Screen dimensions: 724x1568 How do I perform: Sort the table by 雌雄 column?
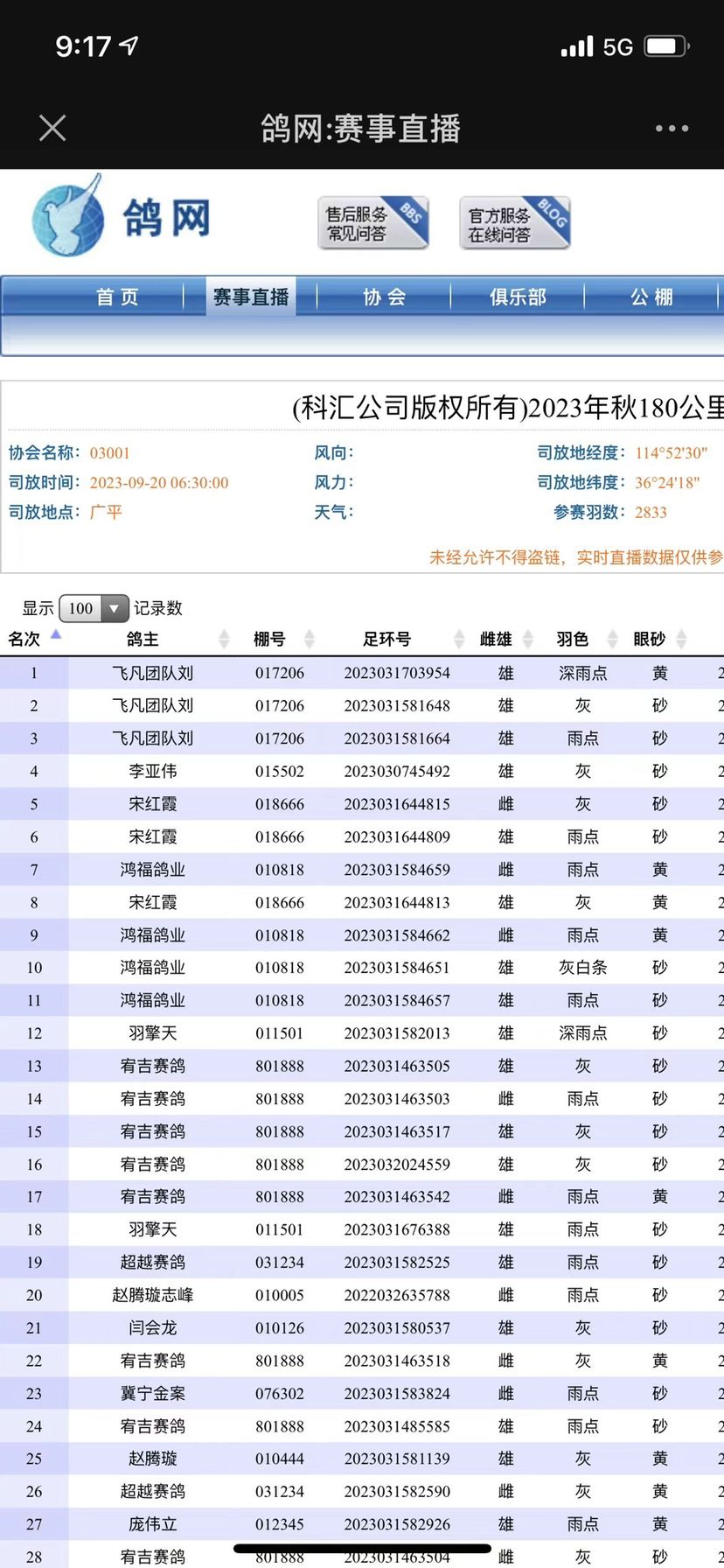coord(506,639)
